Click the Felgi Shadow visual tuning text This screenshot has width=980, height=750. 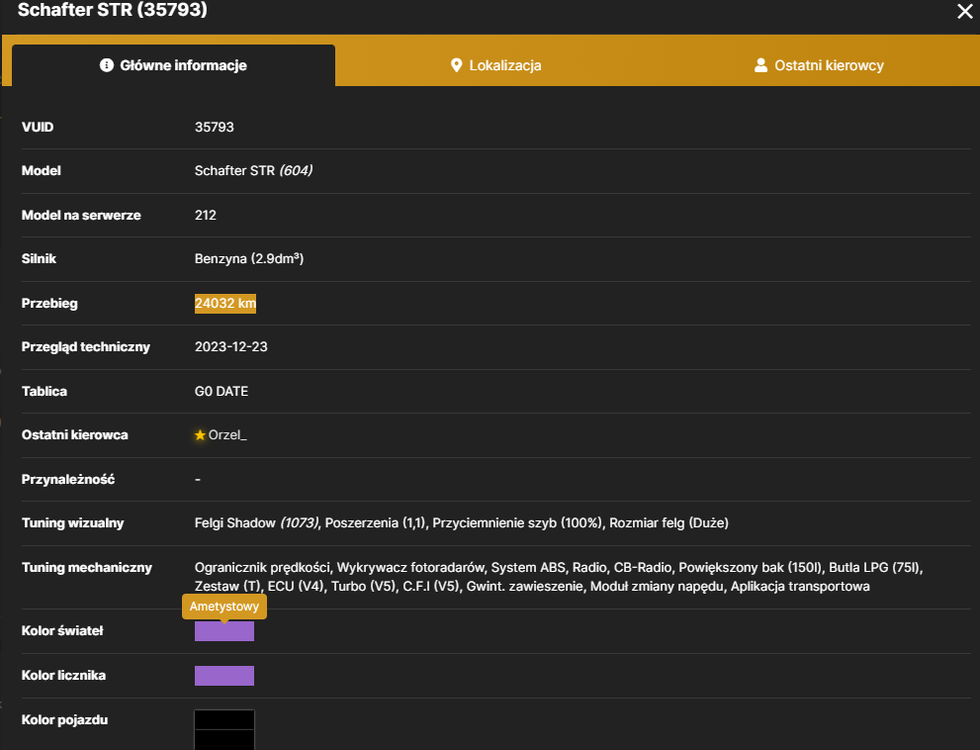[257, 523]
